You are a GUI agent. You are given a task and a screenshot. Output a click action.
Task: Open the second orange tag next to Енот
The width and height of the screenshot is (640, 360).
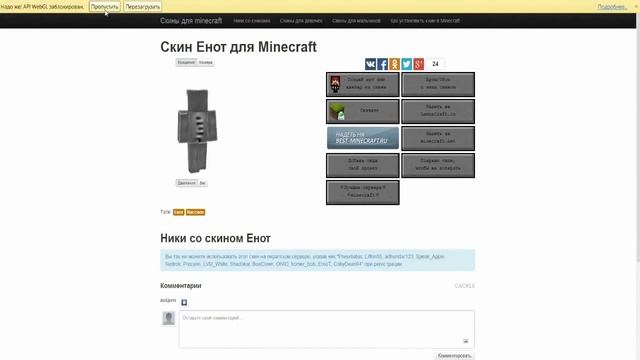(195, 212)
